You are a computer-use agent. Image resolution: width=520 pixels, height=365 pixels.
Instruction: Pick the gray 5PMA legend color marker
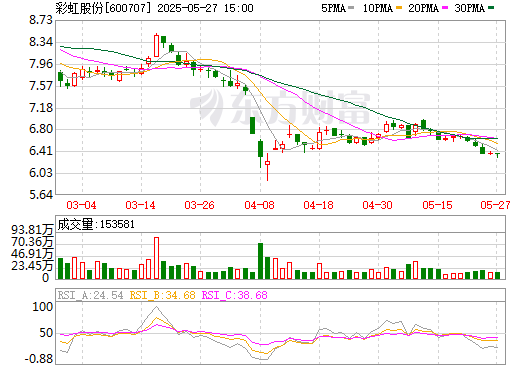pyautogui.click(x=351, y=8)
